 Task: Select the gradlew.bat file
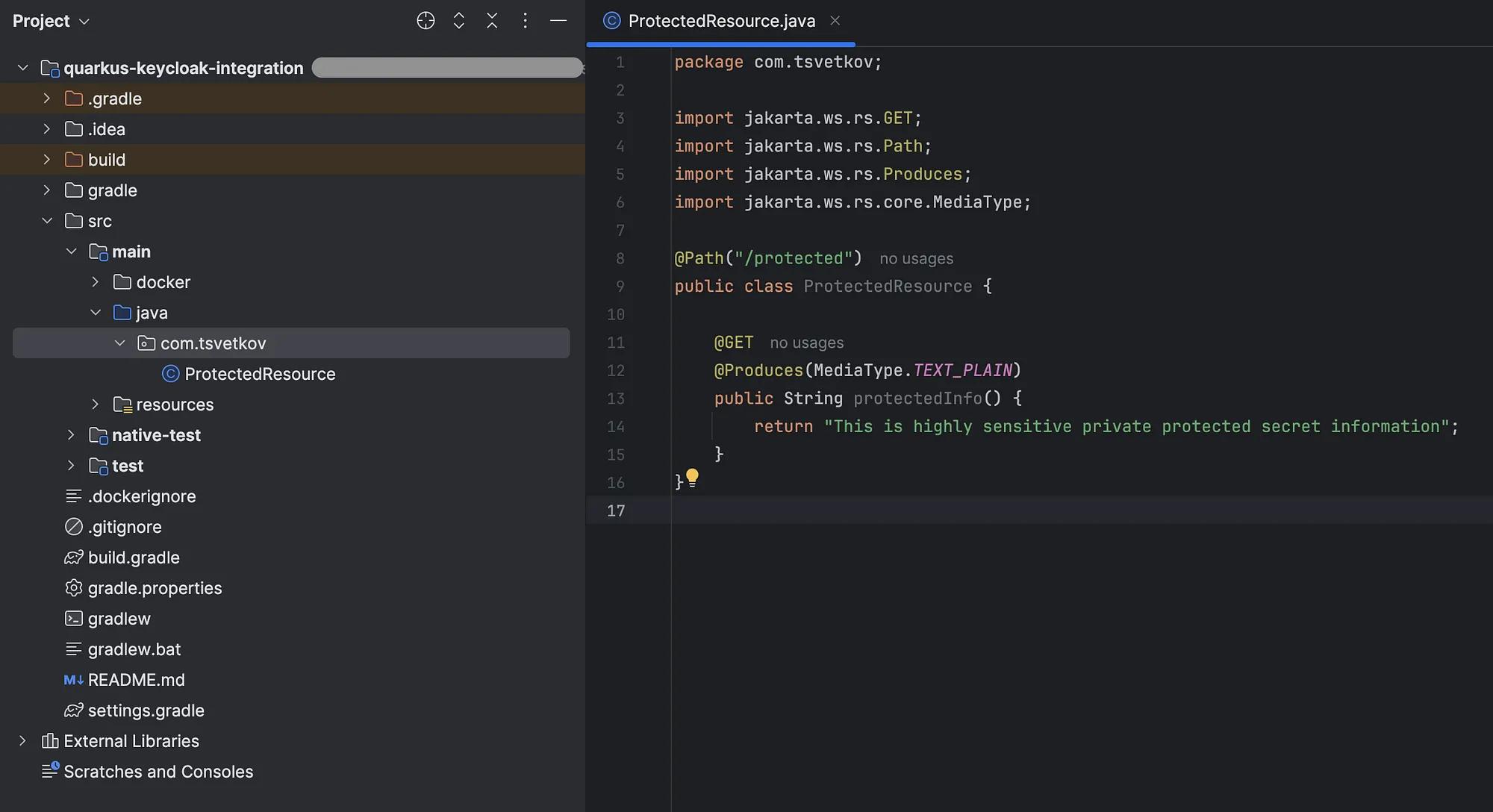pyautogui.click(x=134, y=649)
